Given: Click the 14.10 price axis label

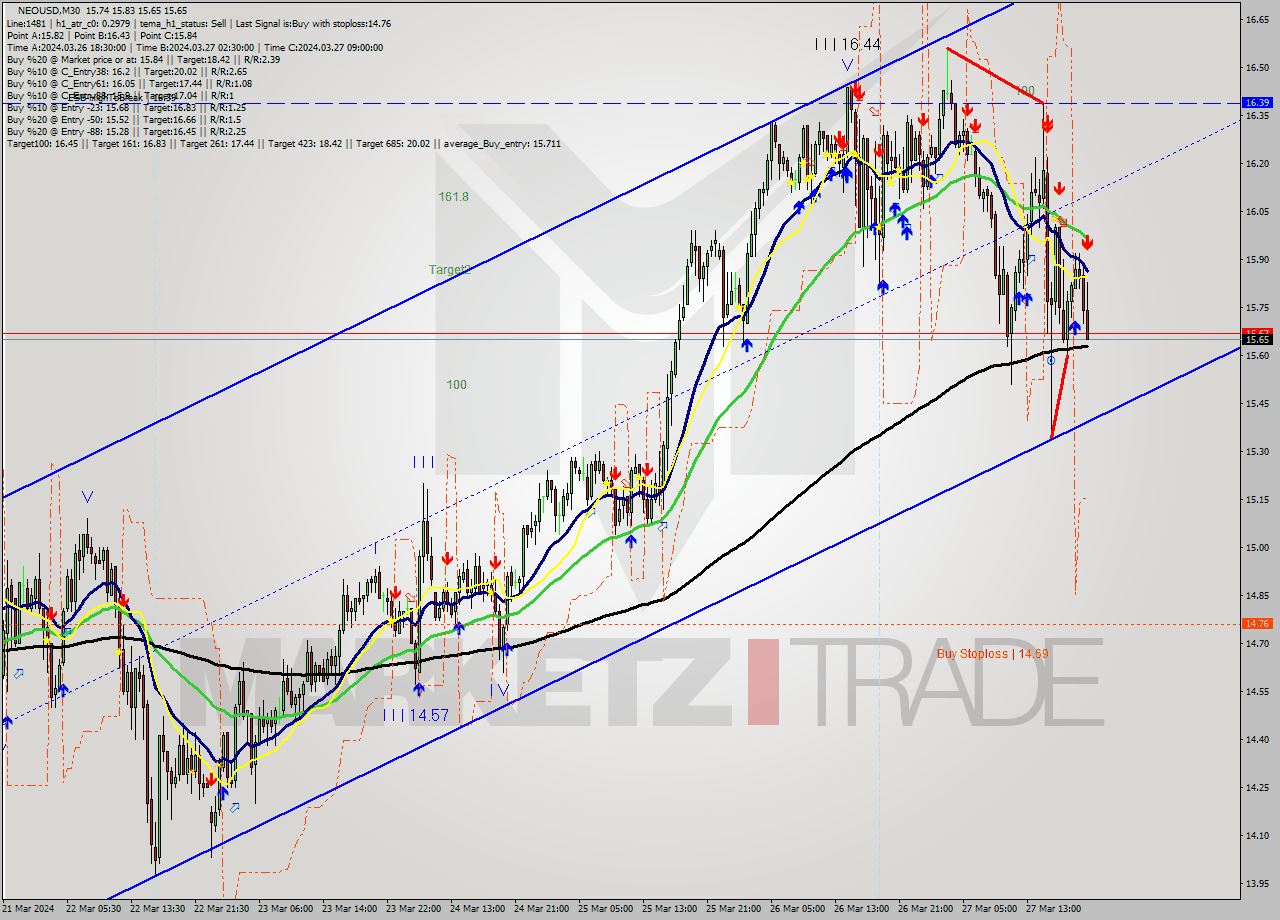Looking at the screenshot, I should click(1256, 835).
